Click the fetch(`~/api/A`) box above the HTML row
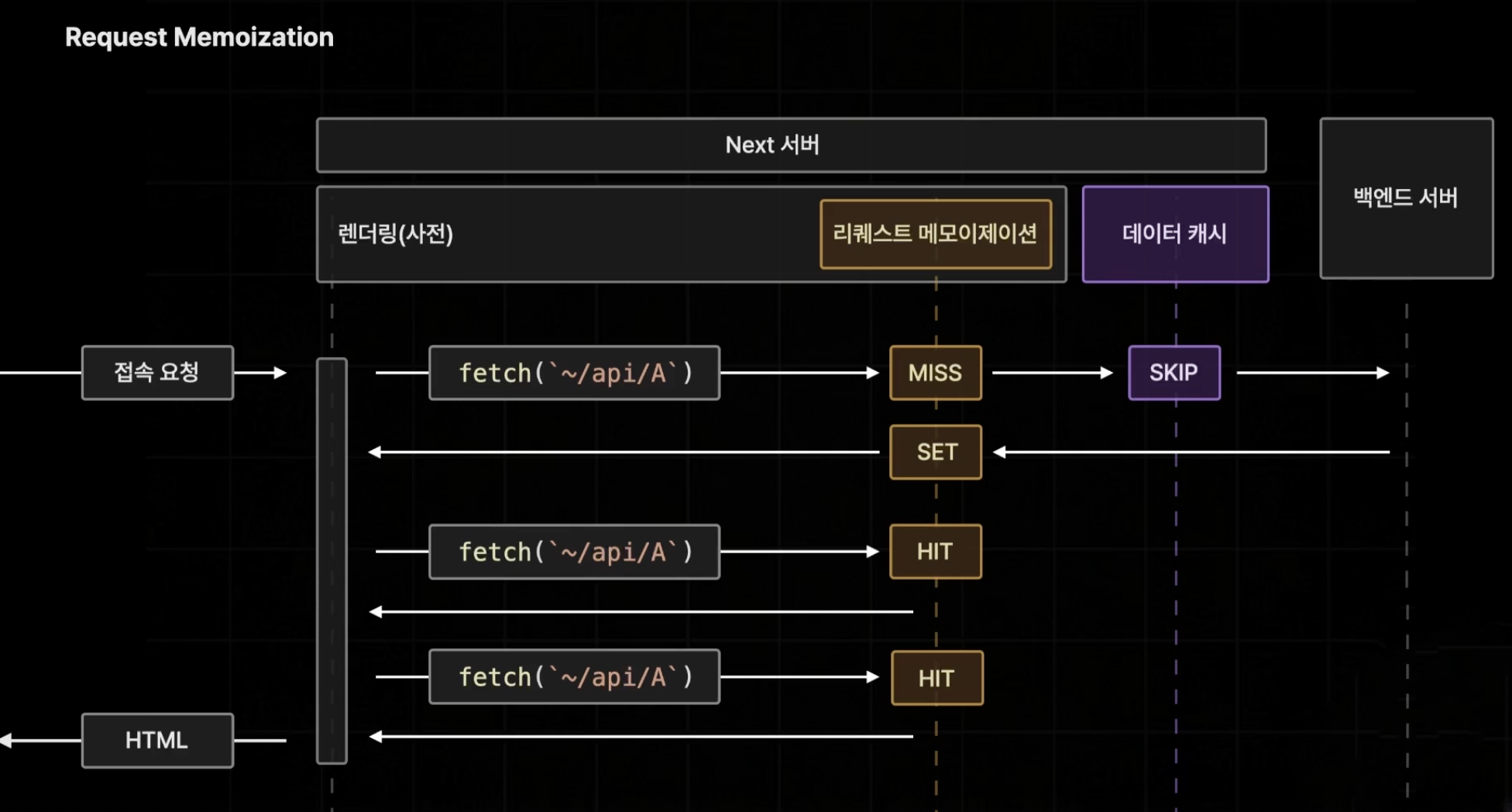The image size is (1512, 812). tap(574, 676)
